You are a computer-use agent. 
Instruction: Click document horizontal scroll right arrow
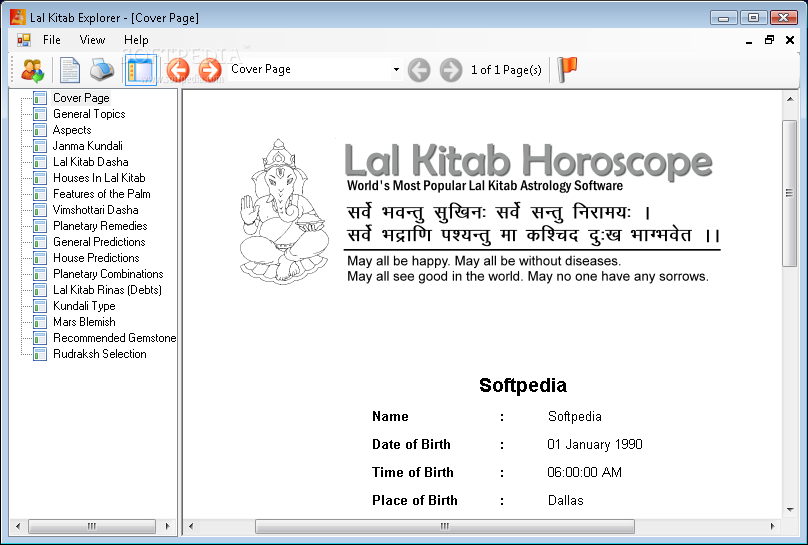click(x=772, y=526)
